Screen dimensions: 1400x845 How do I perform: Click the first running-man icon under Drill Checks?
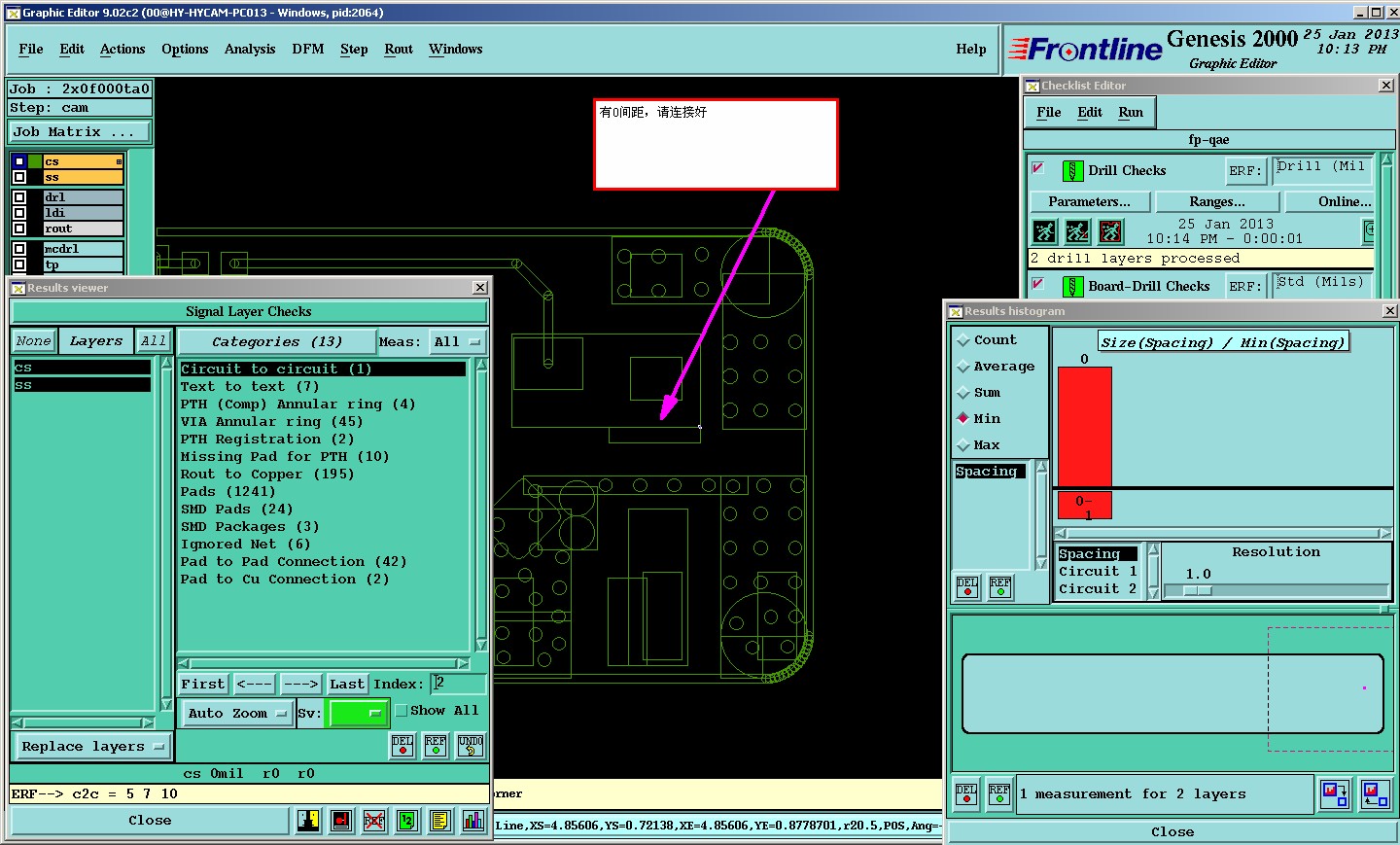pyautogui.click(x=1044, y=231)
